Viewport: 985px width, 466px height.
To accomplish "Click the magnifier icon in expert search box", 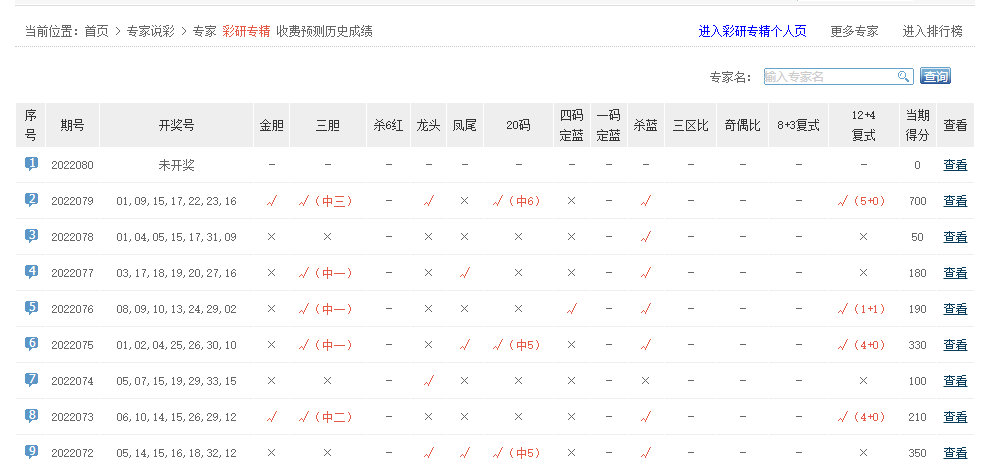I will [903, 77].
